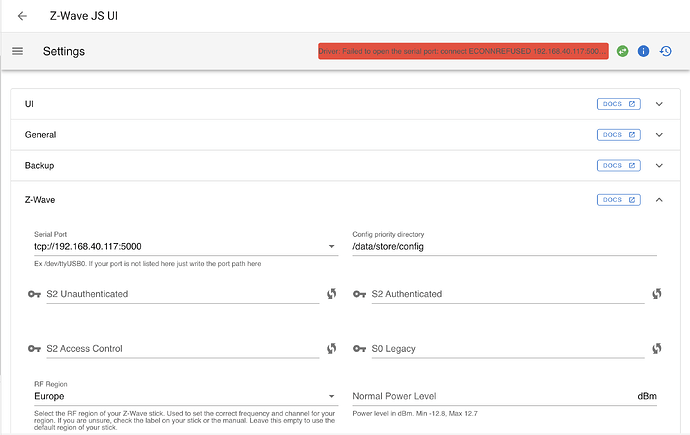
Task: Click the red driver error banner
Action: coord(463,51)
